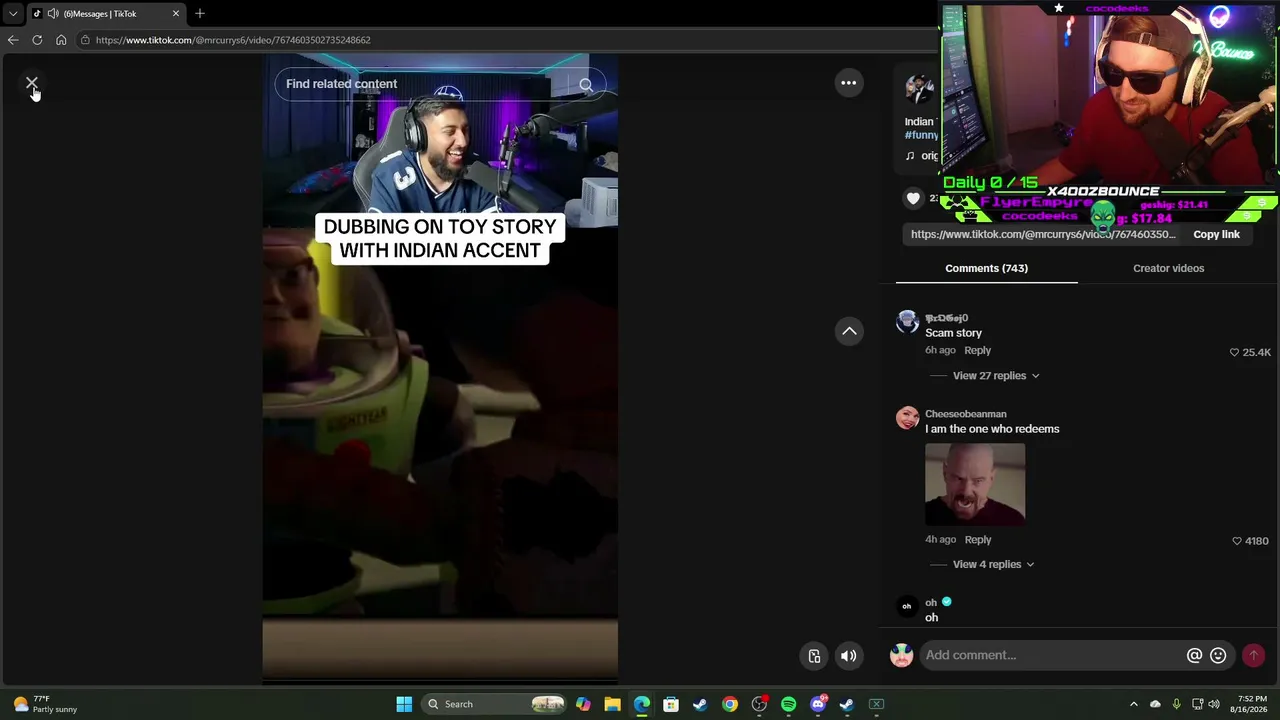Open a new browser tab

click(200, 13)
